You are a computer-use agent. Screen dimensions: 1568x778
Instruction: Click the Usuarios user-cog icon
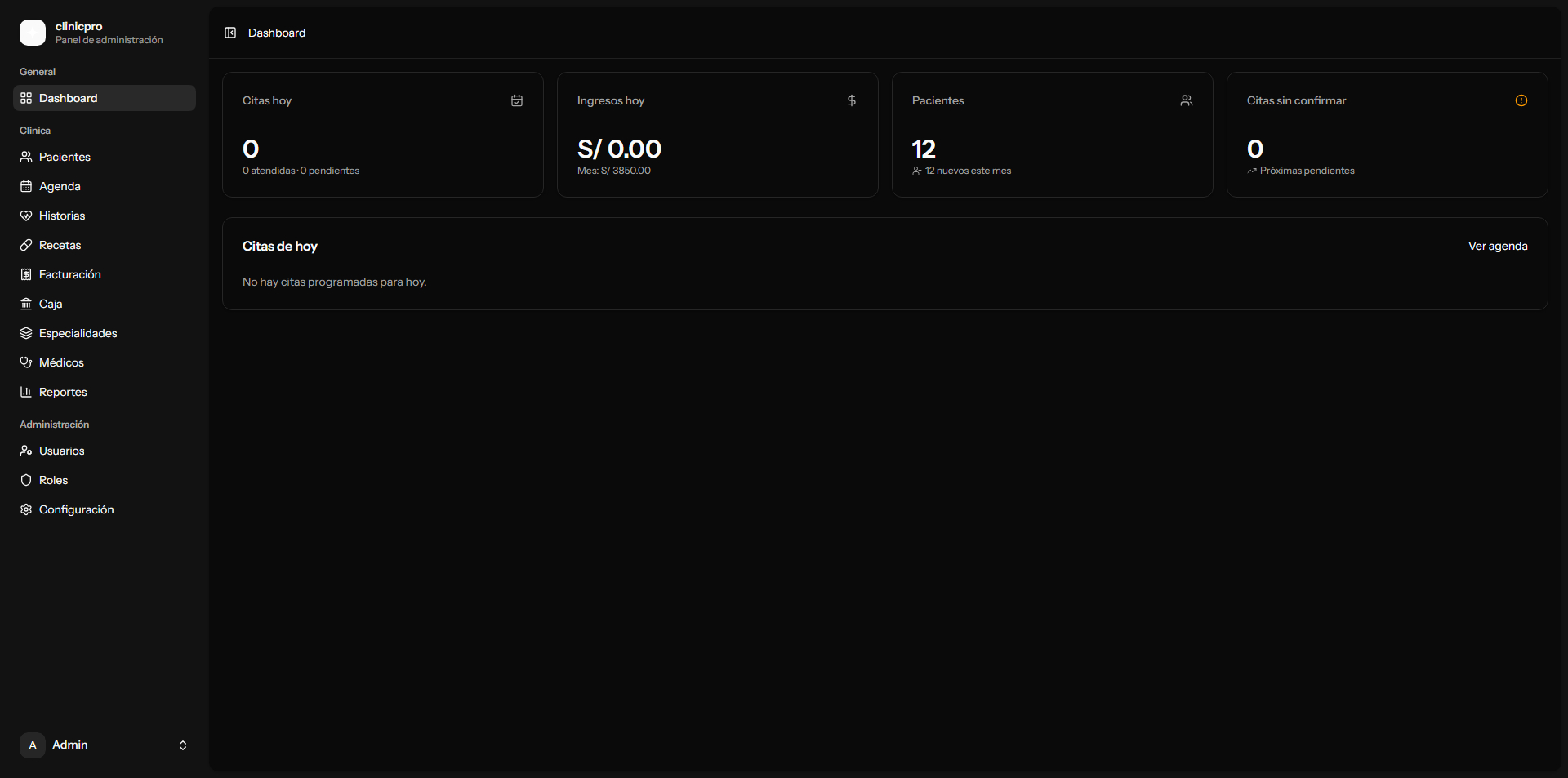pos(26,451)
